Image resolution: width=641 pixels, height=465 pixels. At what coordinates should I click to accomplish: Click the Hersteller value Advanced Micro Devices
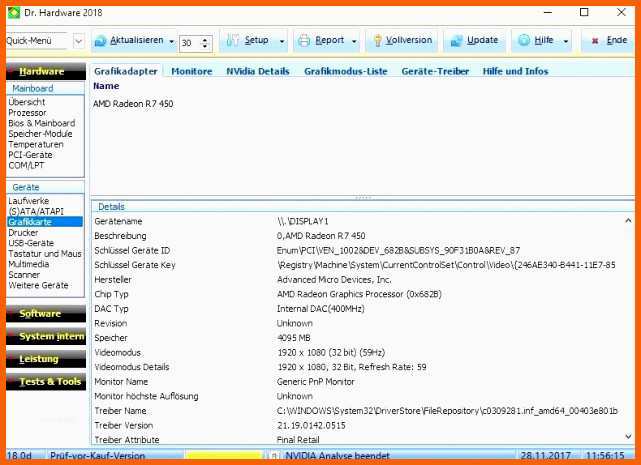(x=334, y=280)
